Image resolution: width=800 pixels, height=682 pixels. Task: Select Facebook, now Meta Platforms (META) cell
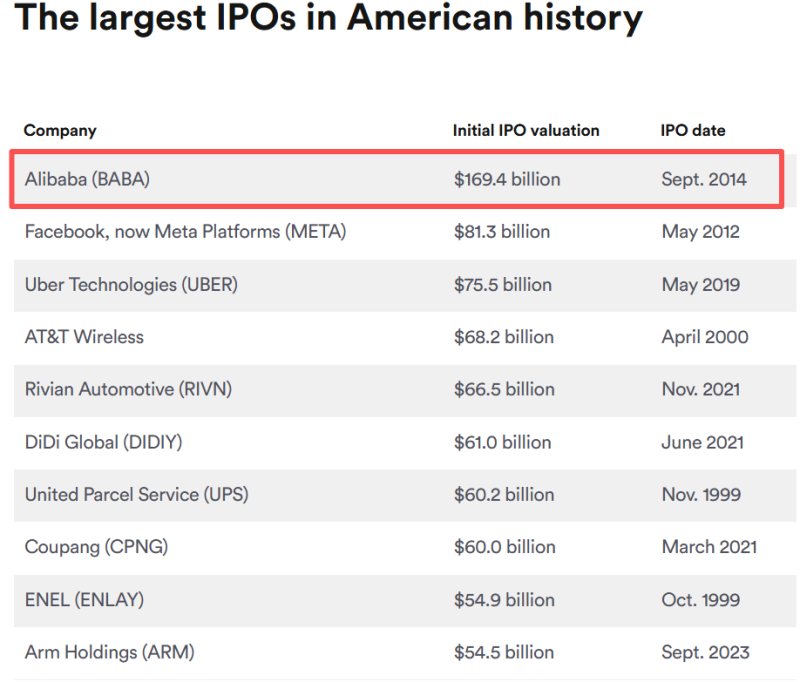coord(186,232)
